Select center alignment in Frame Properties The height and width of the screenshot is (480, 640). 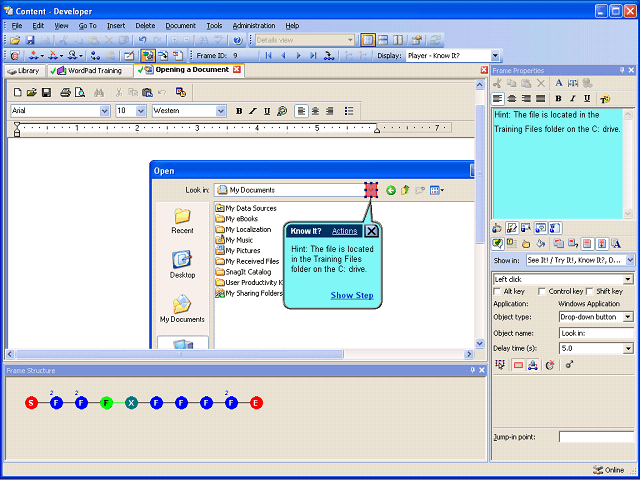click(512, 99)
